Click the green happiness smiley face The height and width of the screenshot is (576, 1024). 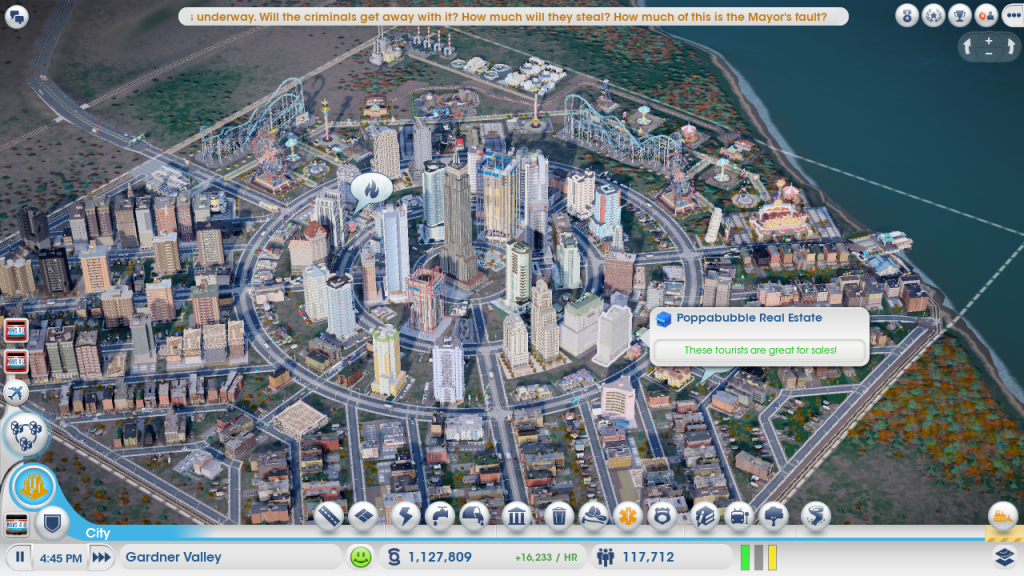coord(360,557)
